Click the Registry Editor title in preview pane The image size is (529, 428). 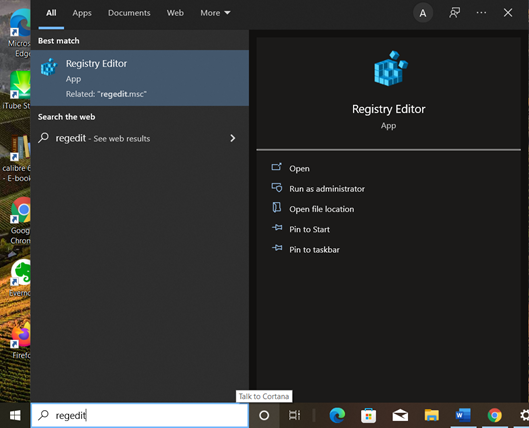[x=388, y=109]
